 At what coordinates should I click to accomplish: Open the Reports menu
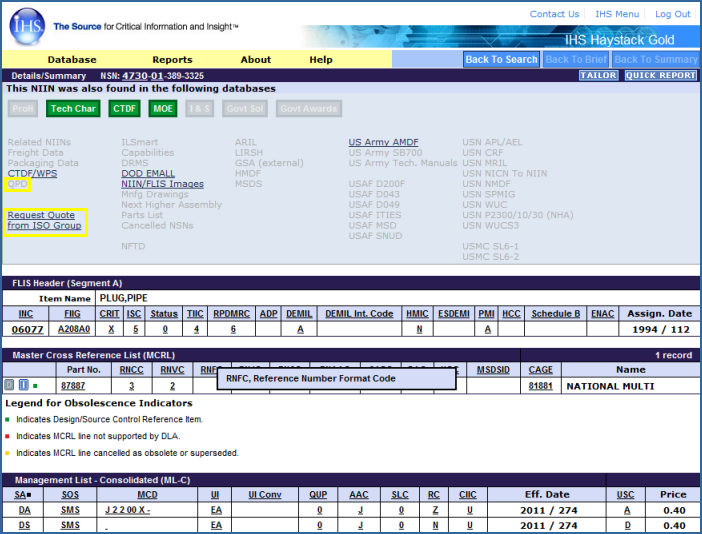172,60
